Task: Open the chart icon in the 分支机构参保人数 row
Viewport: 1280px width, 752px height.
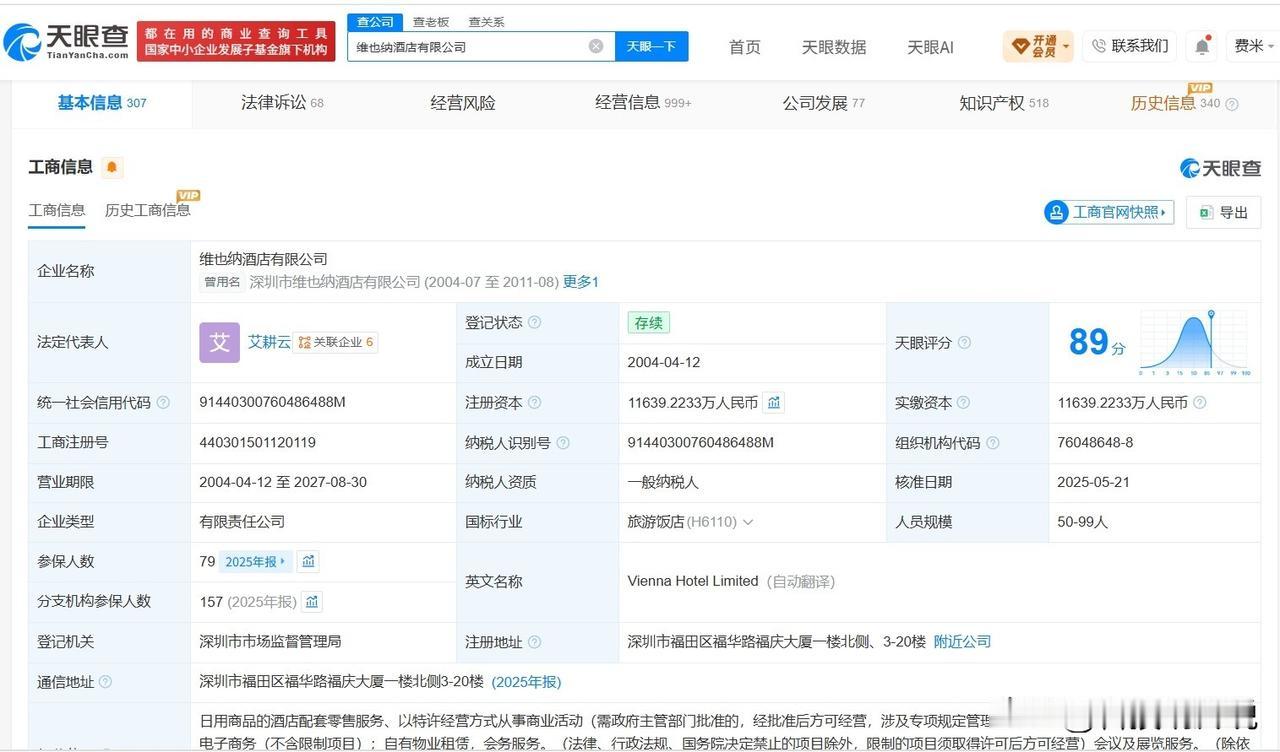Action: [312, 601]
